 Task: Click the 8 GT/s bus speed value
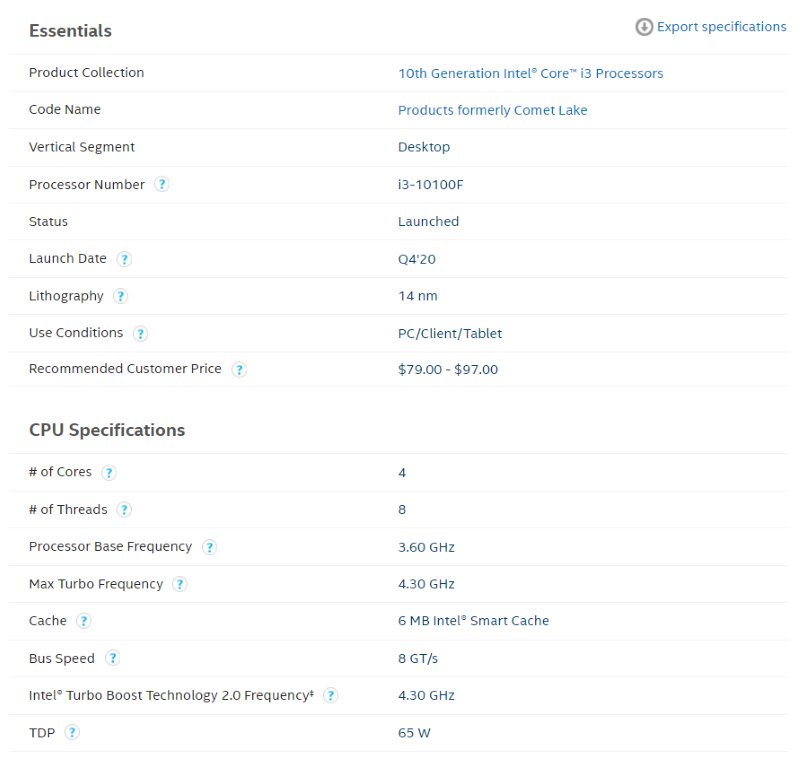[418, 658]
